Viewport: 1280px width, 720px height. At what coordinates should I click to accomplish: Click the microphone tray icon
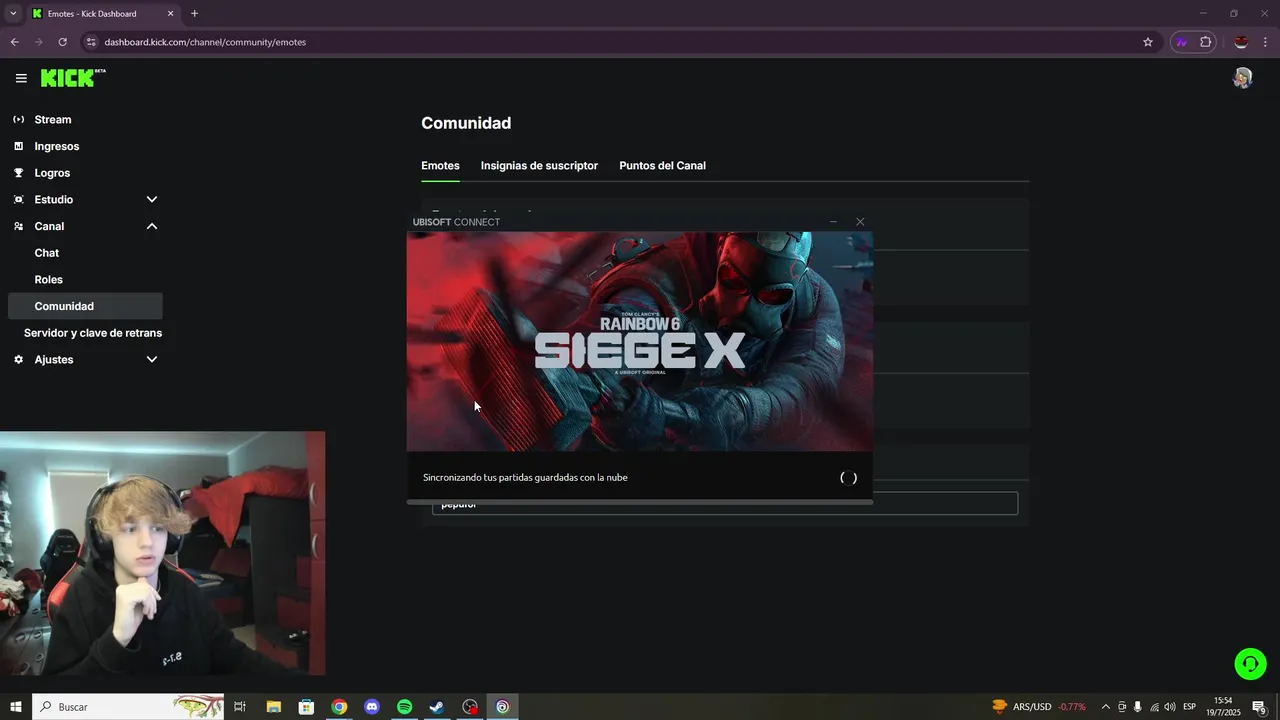point(1138,707)
